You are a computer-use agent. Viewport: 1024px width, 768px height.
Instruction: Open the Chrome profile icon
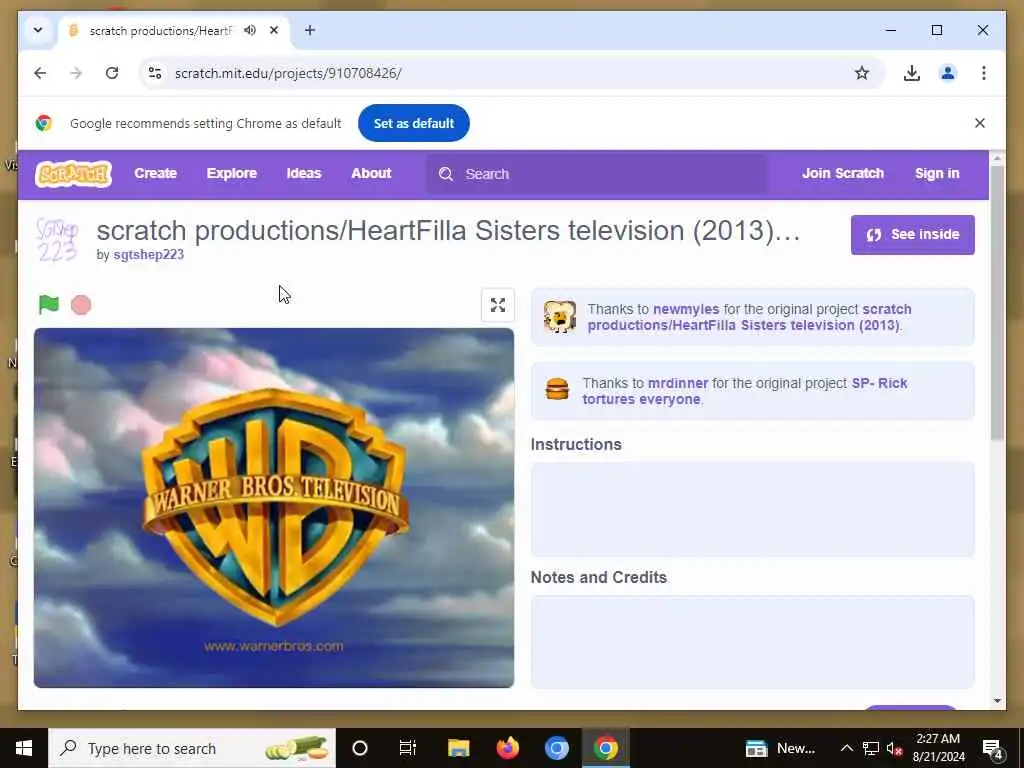point(948,73)
